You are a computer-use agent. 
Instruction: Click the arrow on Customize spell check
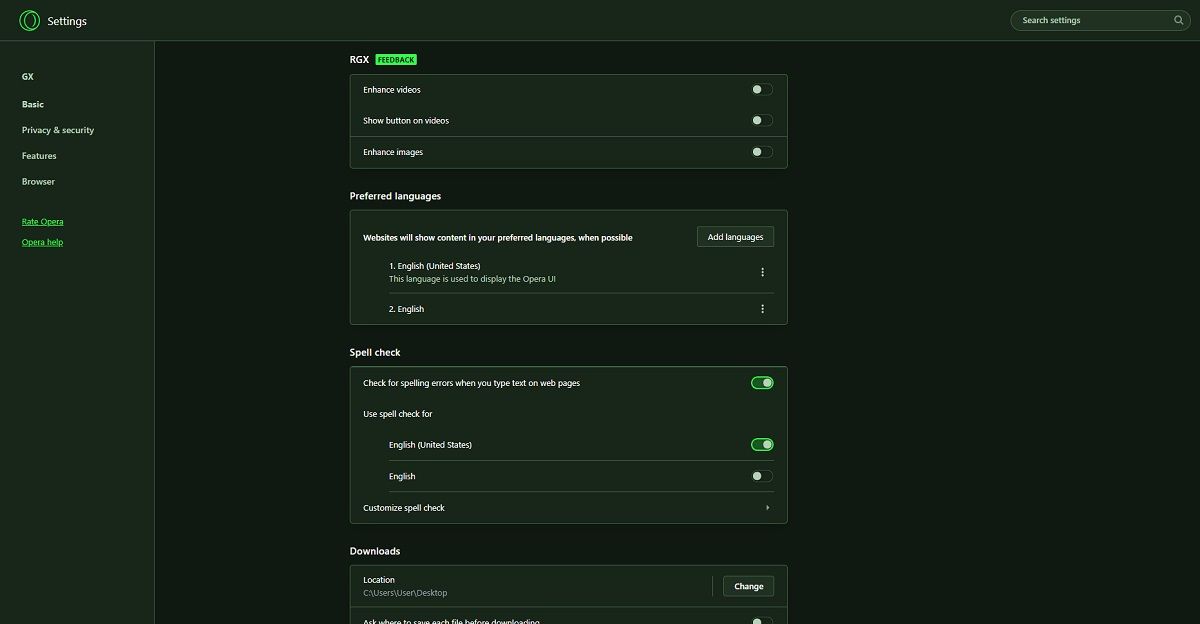(x=768, y=507)
